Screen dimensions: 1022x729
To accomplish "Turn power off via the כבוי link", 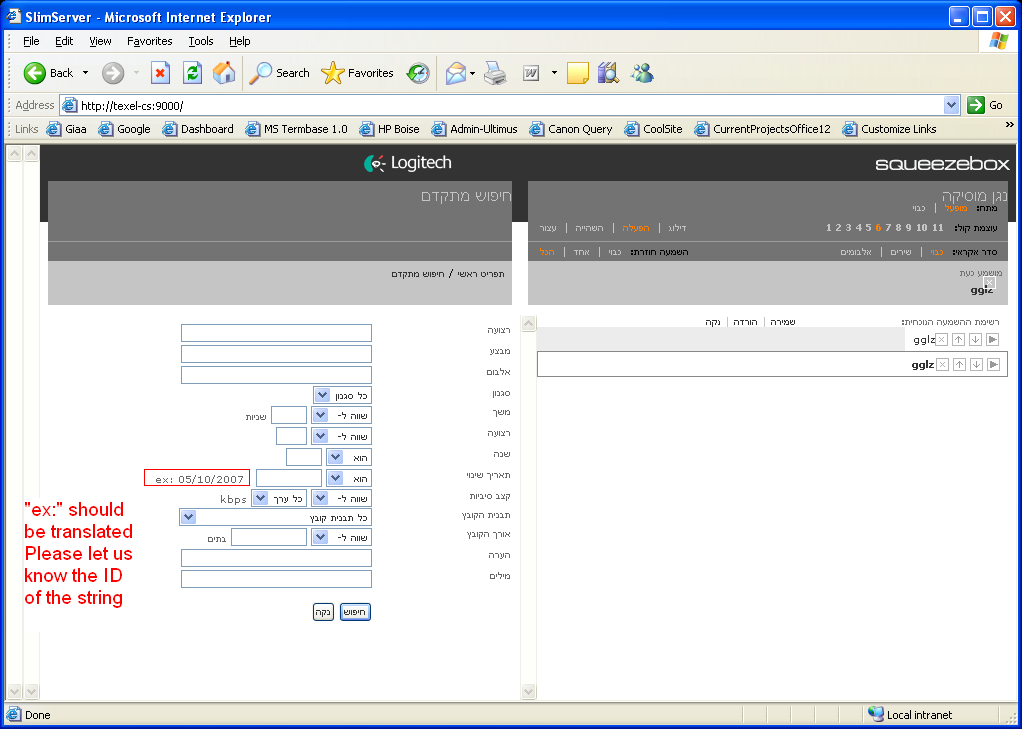I will [917, 208].
